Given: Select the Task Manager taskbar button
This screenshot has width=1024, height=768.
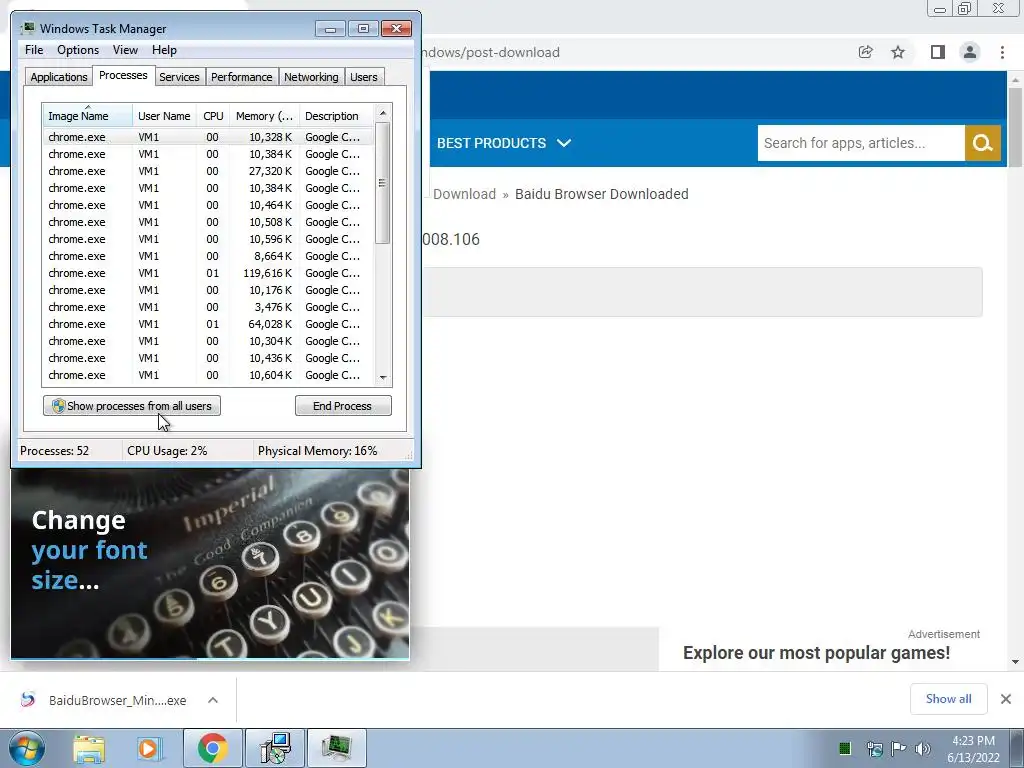Looking at the screenshot, I should [x=337, y=748].
